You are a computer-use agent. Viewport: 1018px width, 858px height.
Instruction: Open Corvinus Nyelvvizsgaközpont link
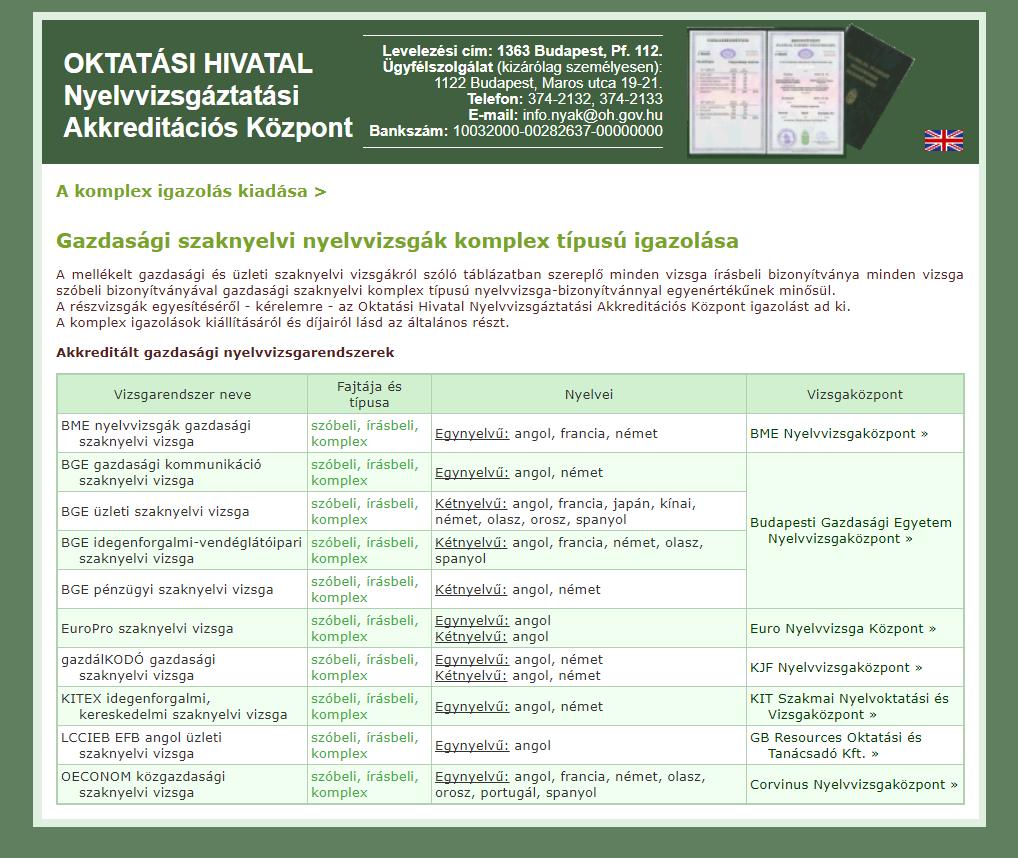point(854,784)
